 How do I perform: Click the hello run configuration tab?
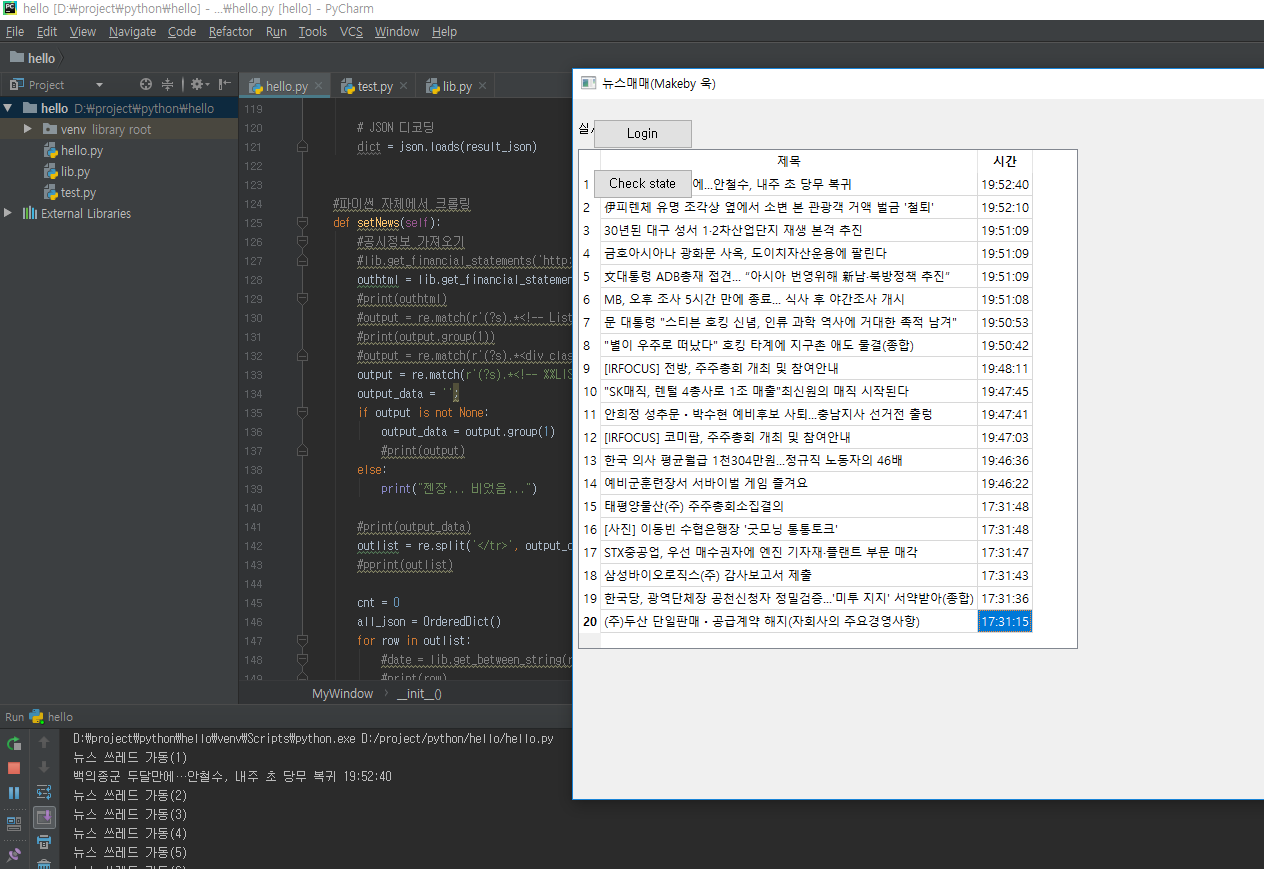point(51,717)
